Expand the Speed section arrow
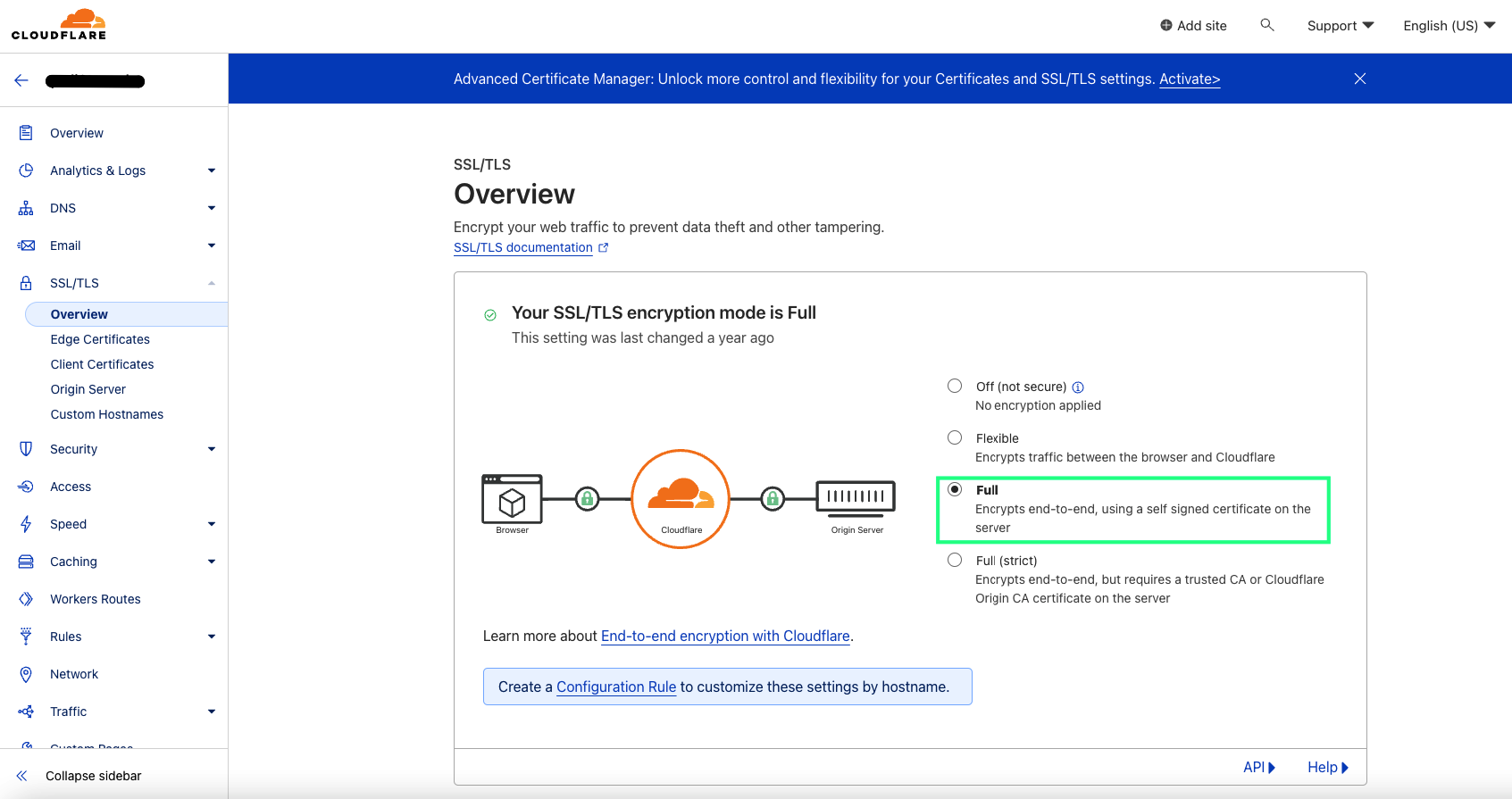 [212, 524]
